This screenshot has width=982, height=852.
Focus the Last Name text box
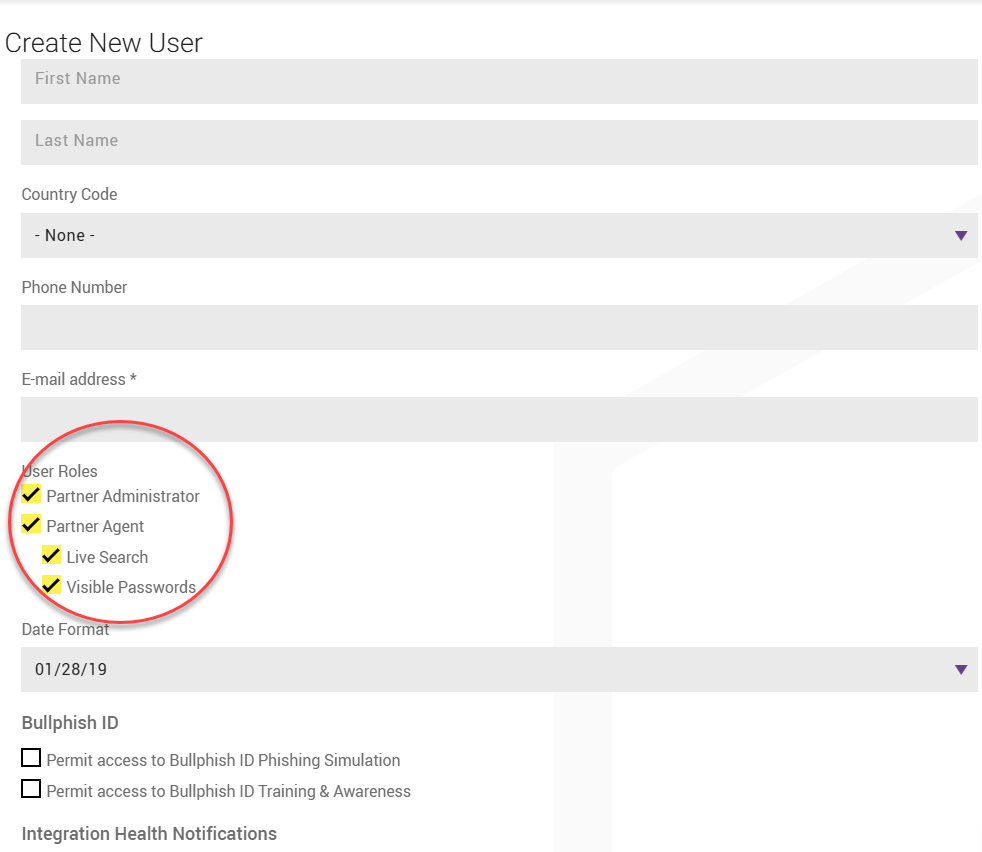tap(498, 142)
